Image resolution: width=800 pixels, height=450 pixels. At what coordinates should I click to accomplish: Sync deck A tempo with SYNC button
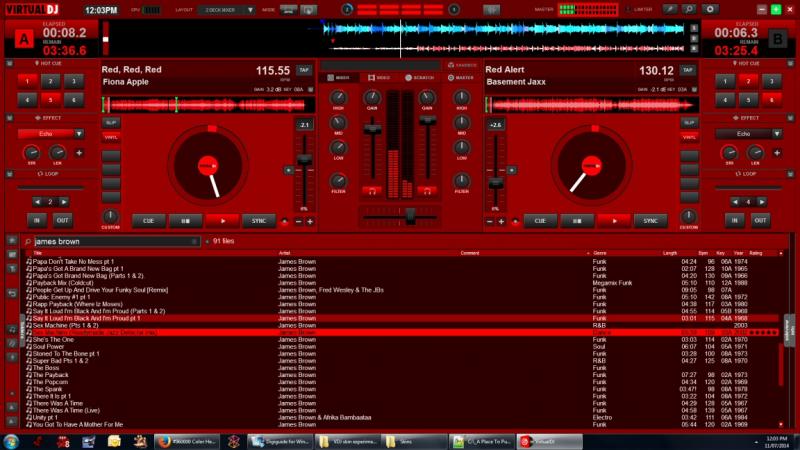[x=259, y=221]
